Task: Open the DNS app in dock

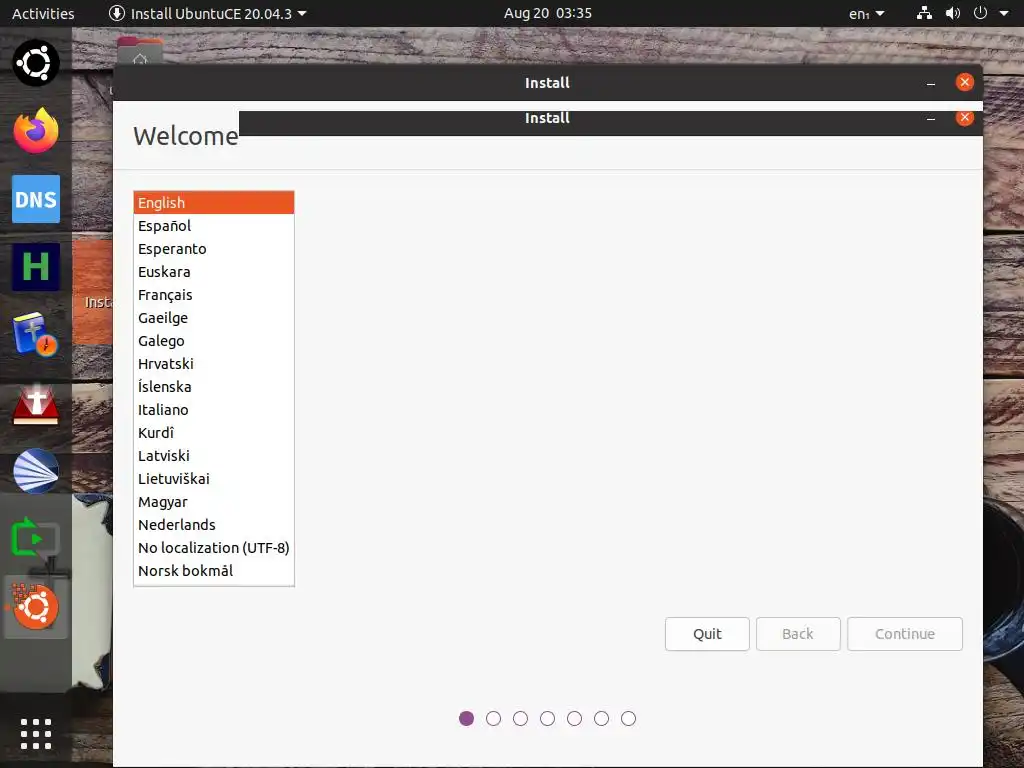Action: coord(36,199)
